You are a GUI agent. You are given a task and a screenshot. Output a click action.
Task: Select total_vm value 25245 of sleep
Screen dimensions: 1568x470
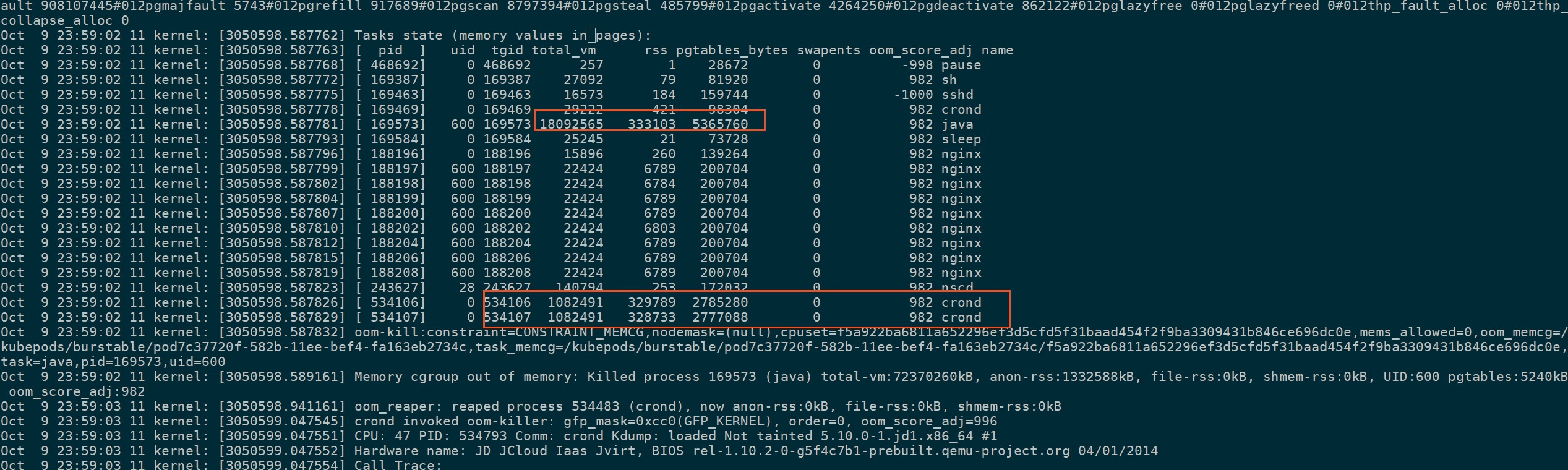[x=583, y=139]
